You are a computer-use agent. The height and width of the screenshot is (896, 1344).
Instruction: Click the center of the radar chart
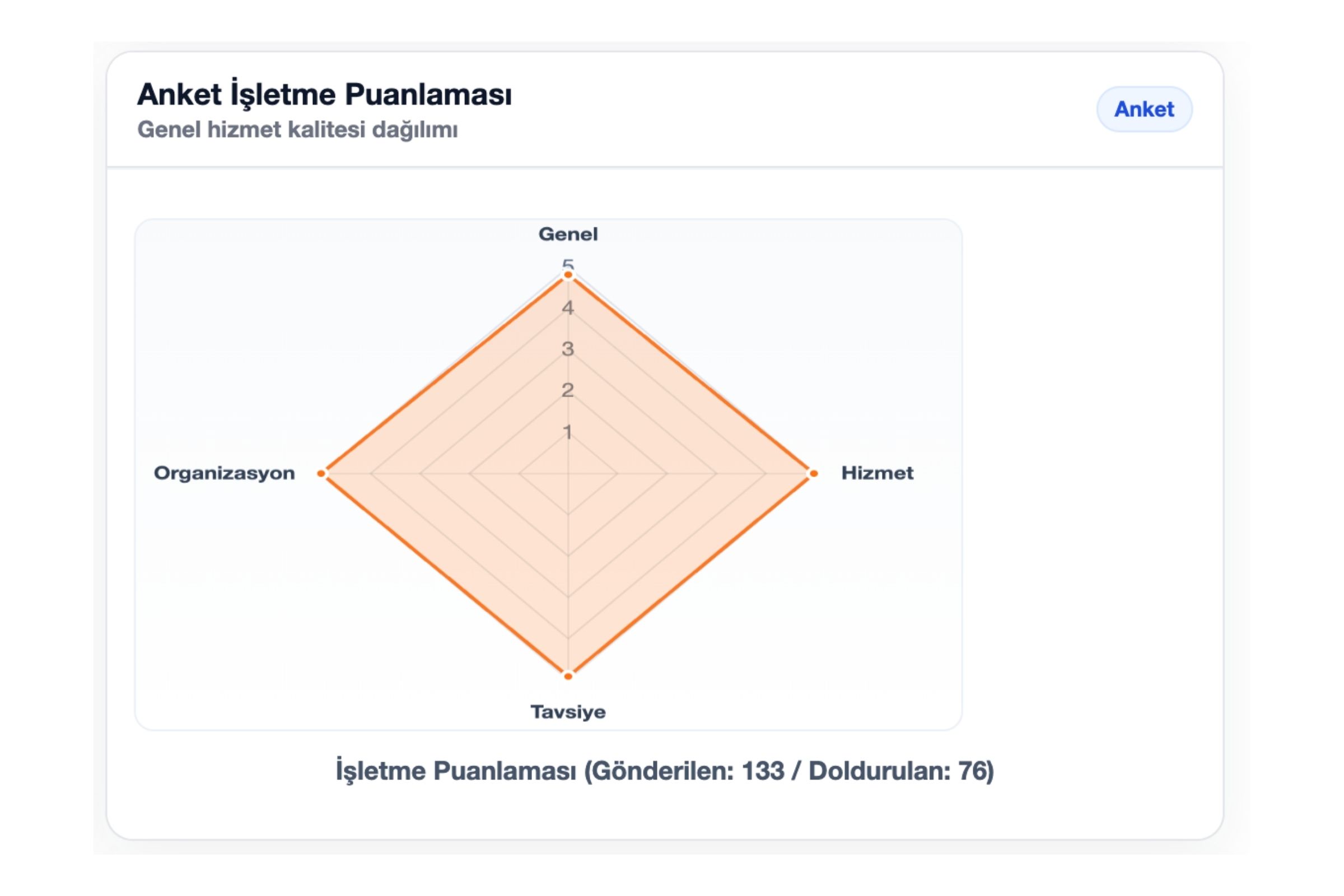pos(568,473)
